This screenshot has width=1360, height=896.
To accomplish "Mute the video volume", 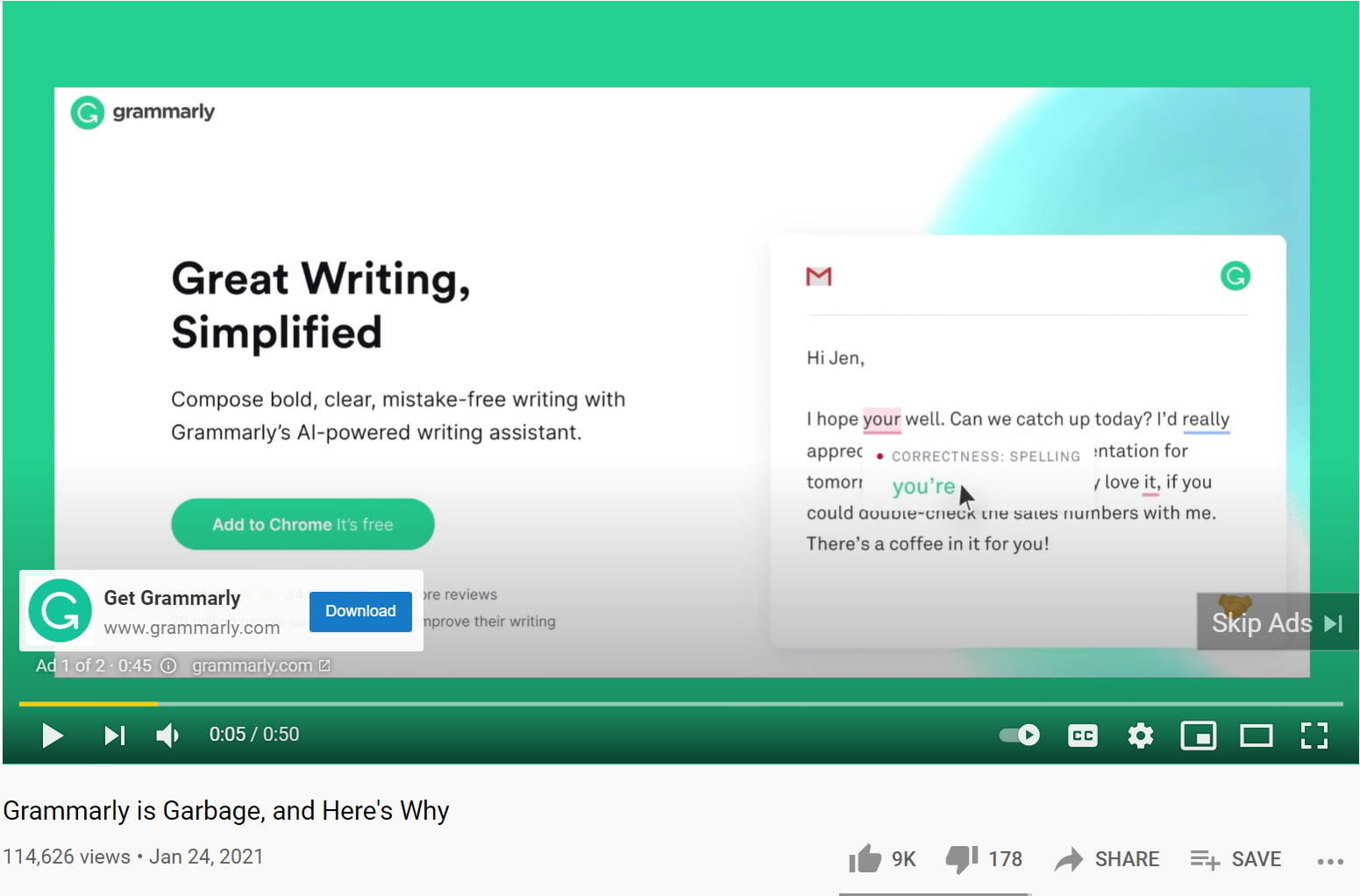I will (167, 735).
